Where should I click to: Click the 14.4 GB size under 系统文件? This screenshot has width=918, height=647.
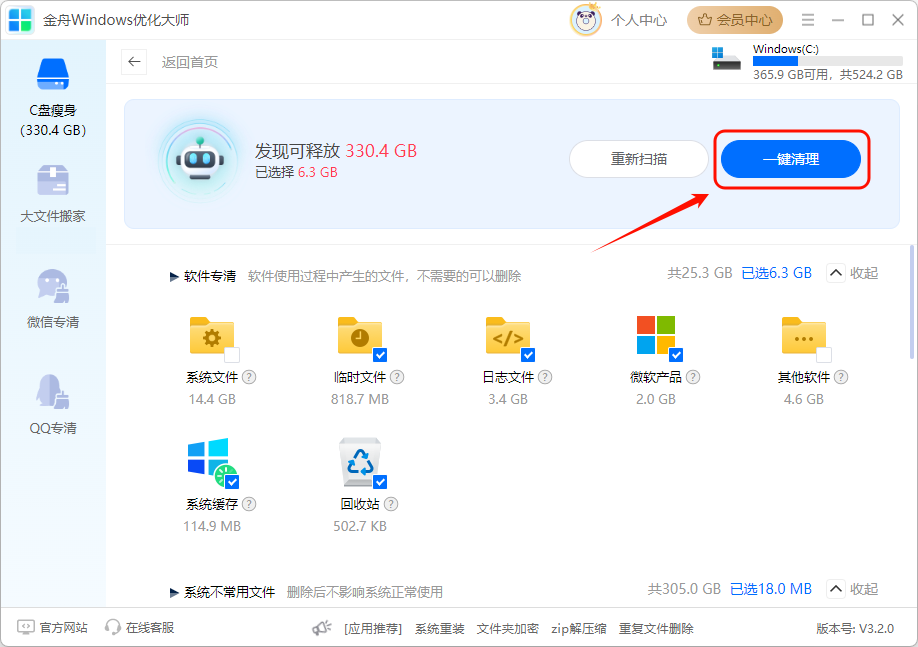click(212, 399)
